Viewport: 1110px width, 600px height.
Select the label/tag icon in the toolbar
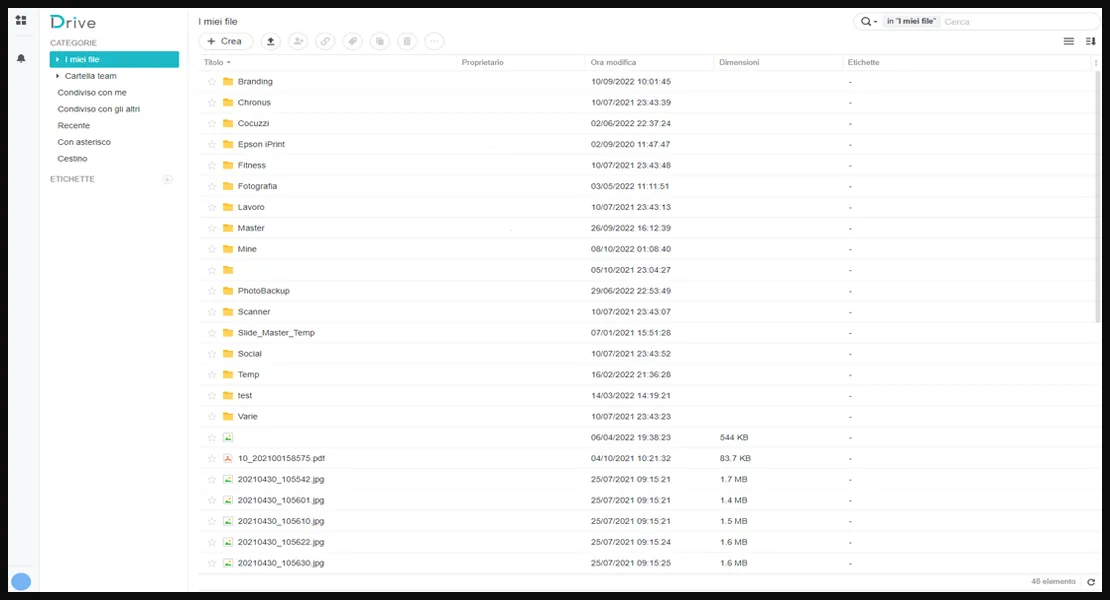pyautogui.click(x=352, y=41)
